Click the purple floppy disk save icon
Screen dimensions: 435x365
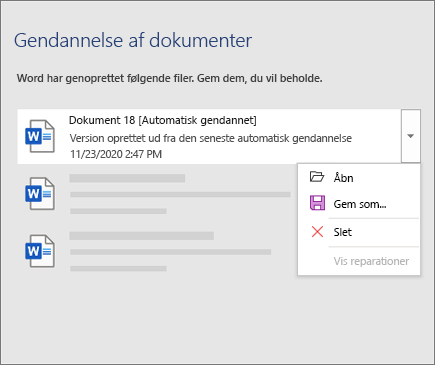click(317, 203)
